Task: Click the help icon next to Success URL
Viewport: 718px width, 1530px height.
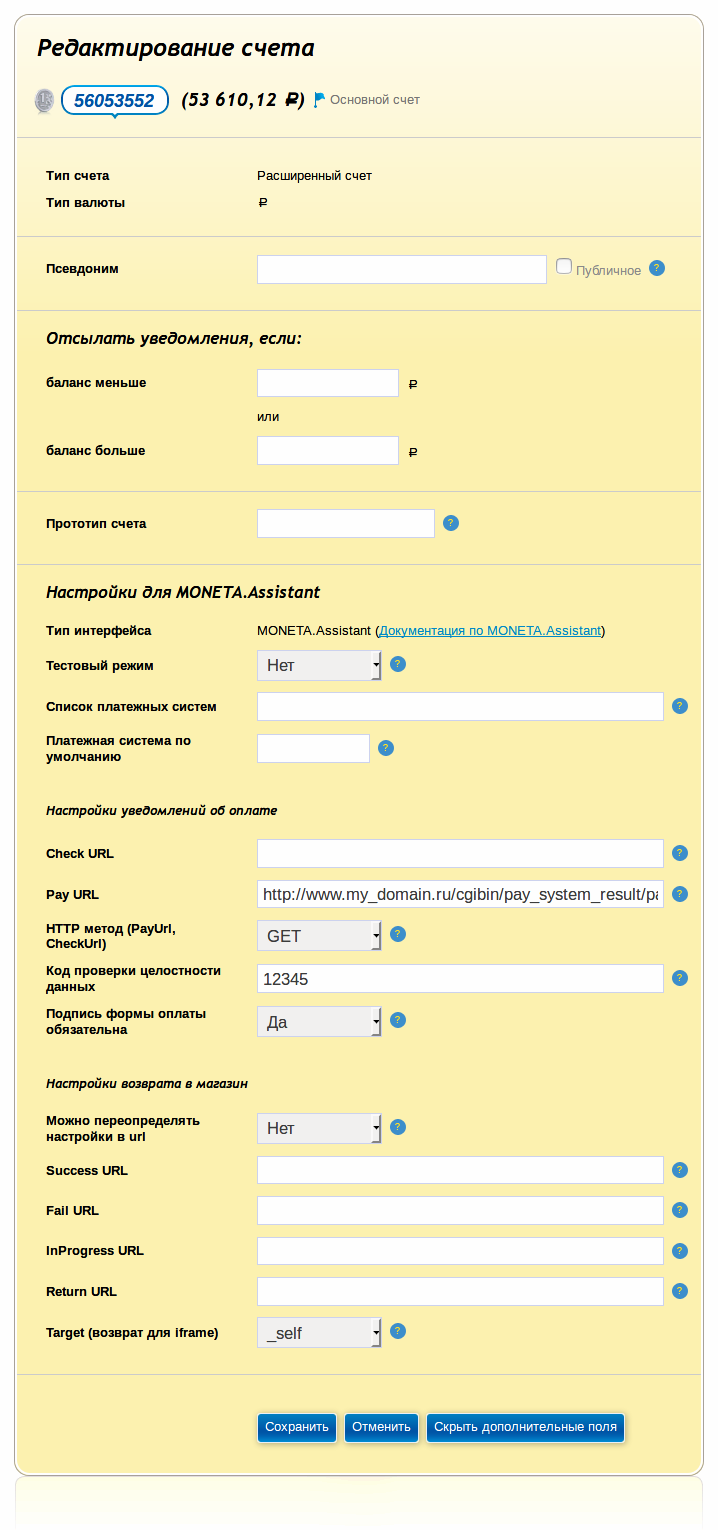Action: point(680,1170)
